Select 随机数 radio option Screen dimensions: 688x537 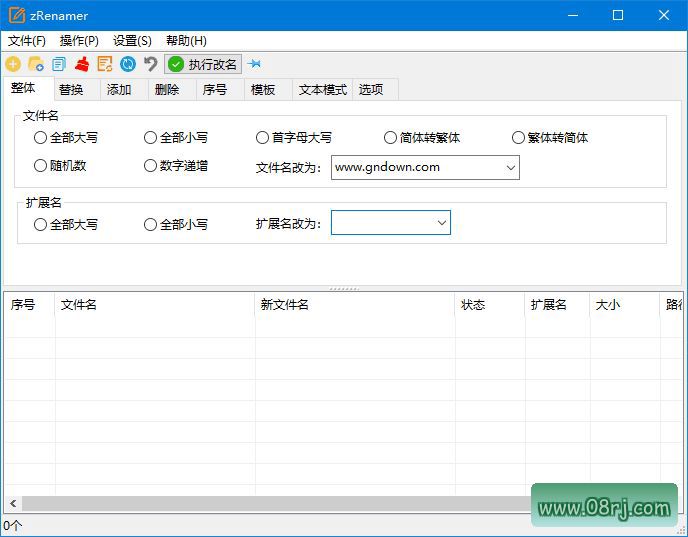(60, 166)
